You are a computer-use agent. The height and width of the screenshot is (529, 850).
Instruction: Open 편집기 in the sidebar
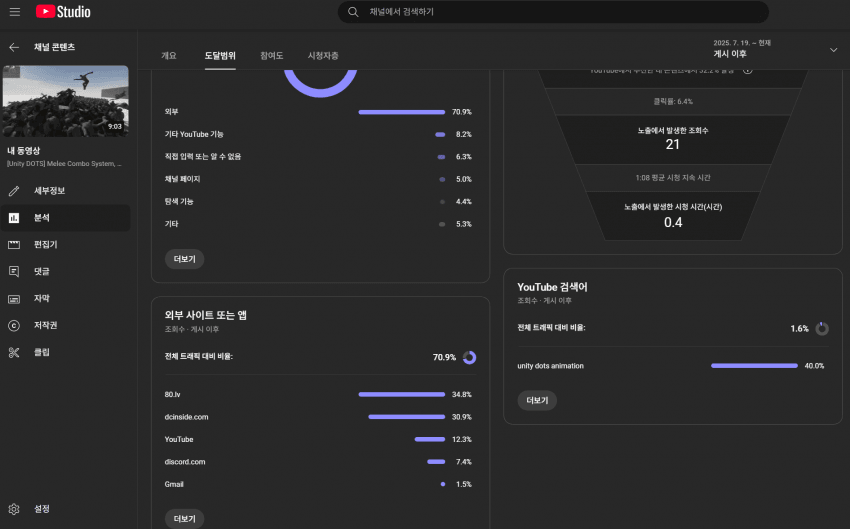click(x=66, y=244)
